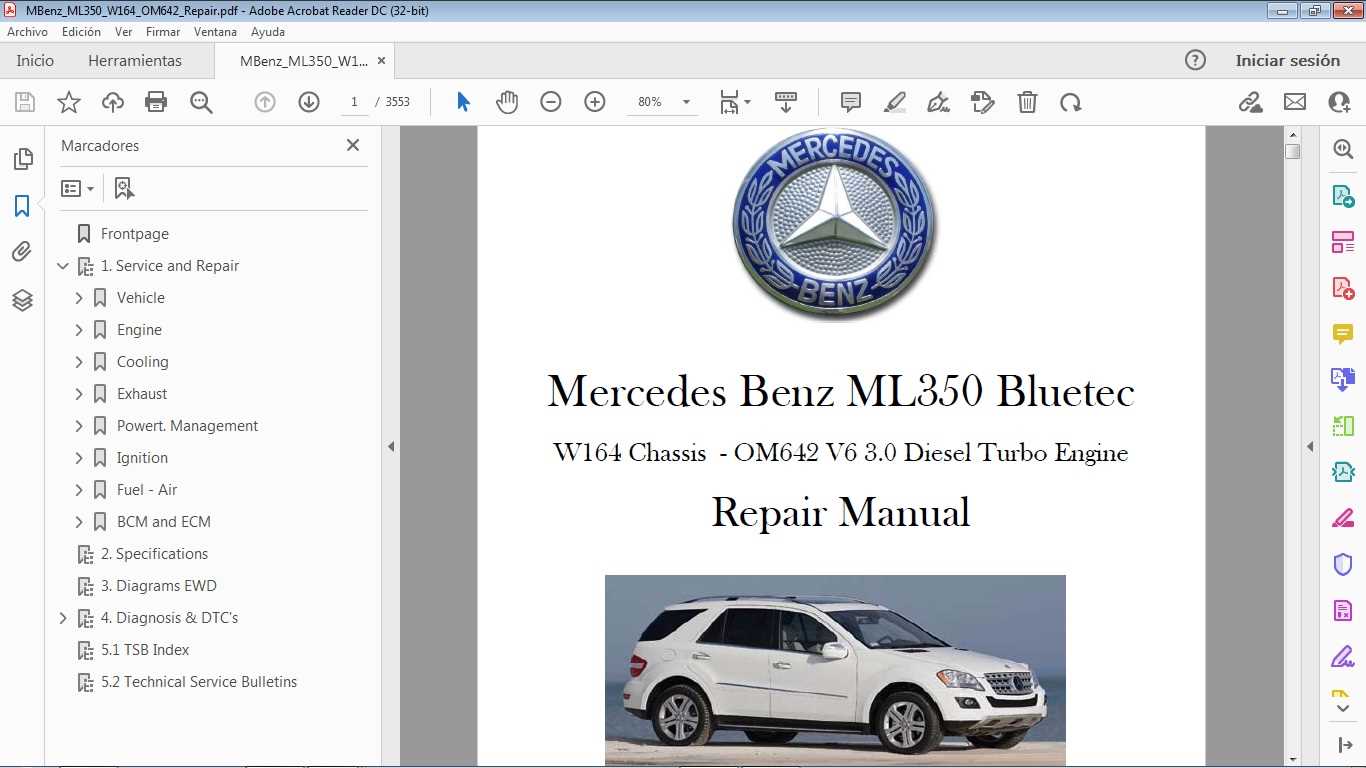Open the Protect shield tool in right pane
Screen dimensions: 1366x768
[1343, 564]
